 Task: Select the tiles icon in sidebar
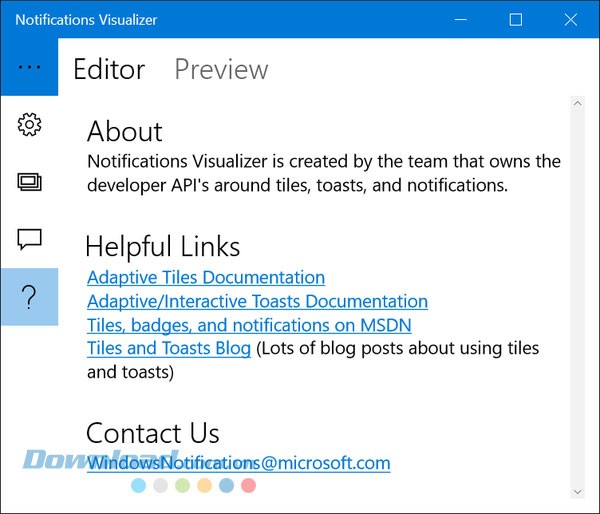29,182
